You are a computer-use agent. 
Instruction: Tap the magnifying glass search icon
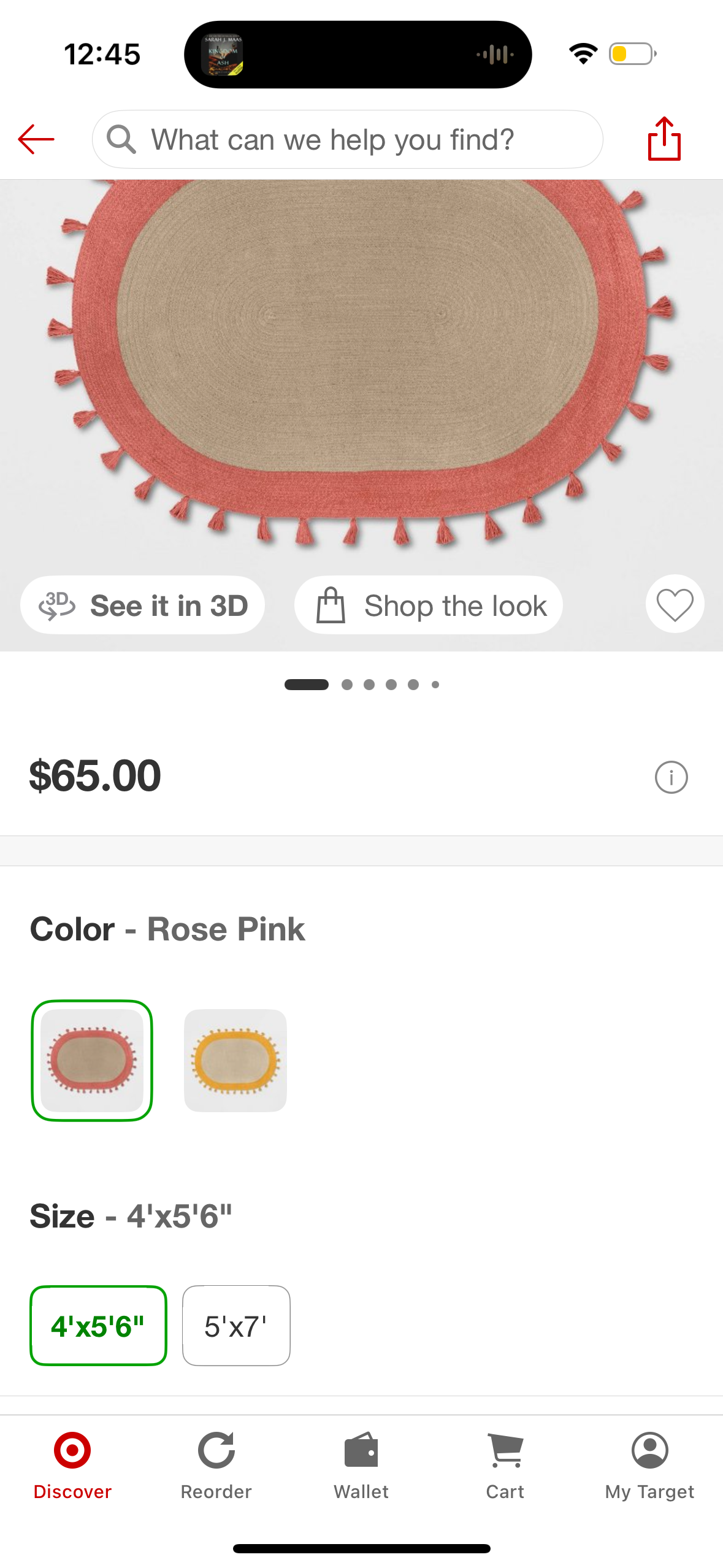[121, 139]
